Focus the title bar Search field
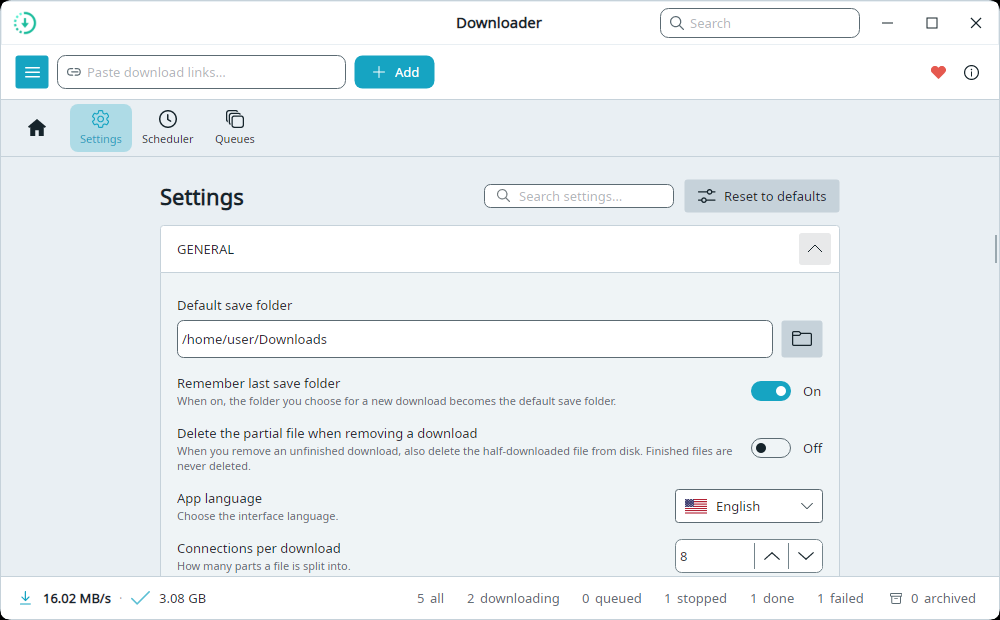The width and height of the screenshot is (1000, 620). tap(760, 23)
